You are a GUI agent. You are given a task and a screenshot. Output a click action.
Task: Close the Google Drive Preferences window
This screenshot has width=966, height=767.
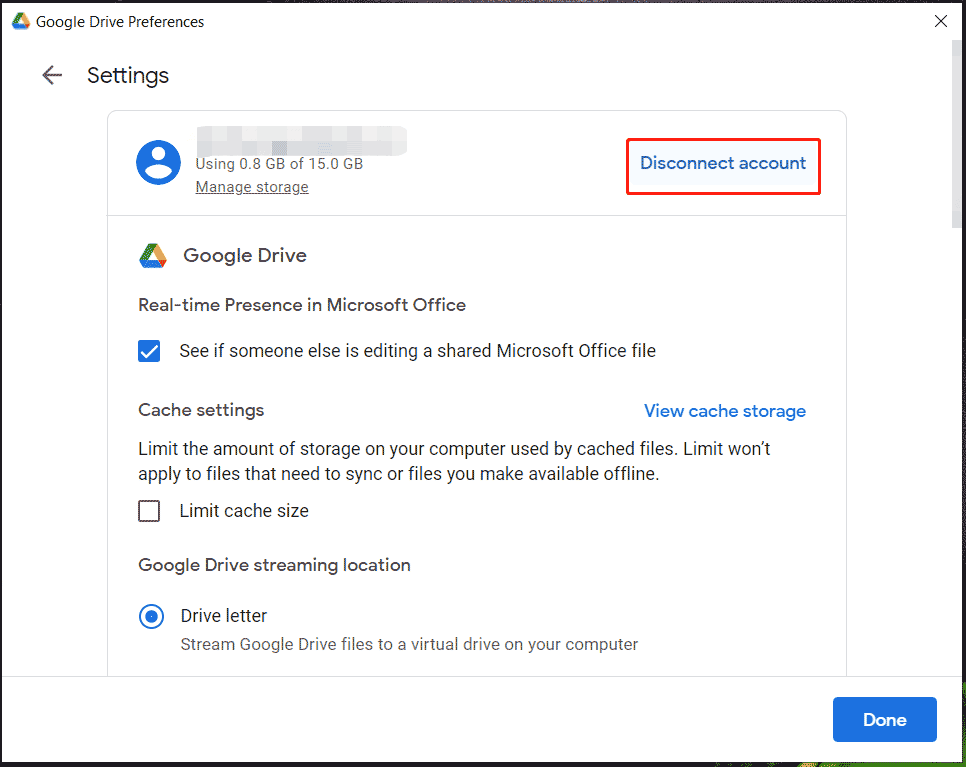click(x=940, y=21)
